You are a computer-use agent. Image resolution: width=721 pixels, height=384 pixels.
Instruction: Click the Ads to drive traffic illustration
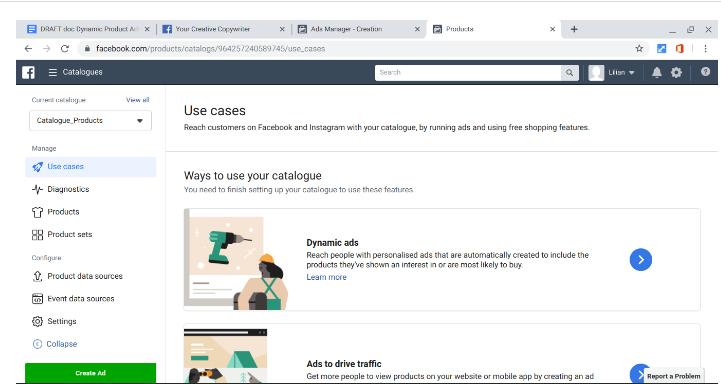point(225,355)
